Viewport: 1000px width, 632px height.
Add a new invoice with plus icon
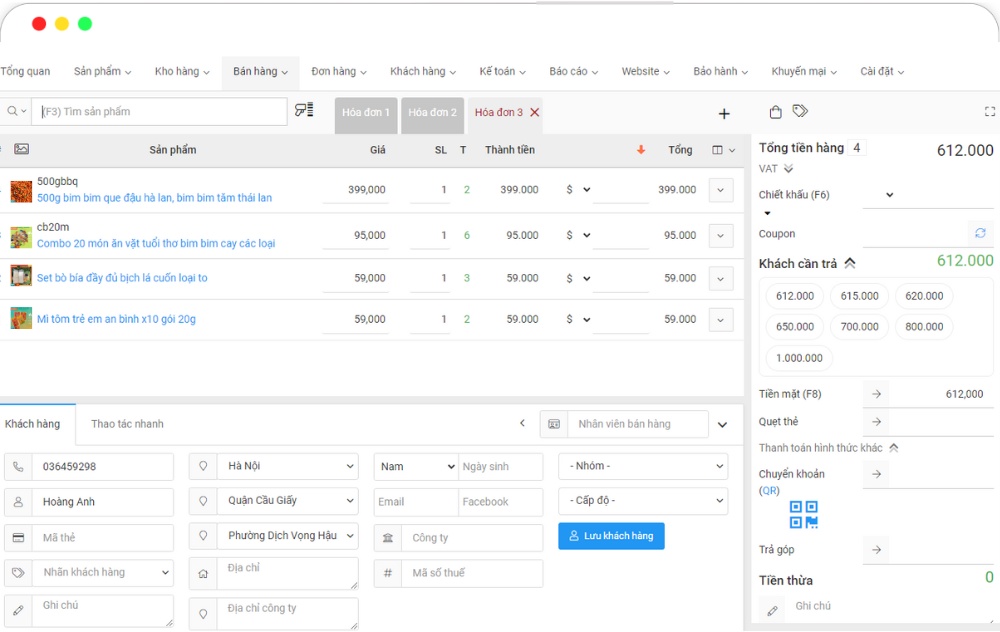[724, 114]
